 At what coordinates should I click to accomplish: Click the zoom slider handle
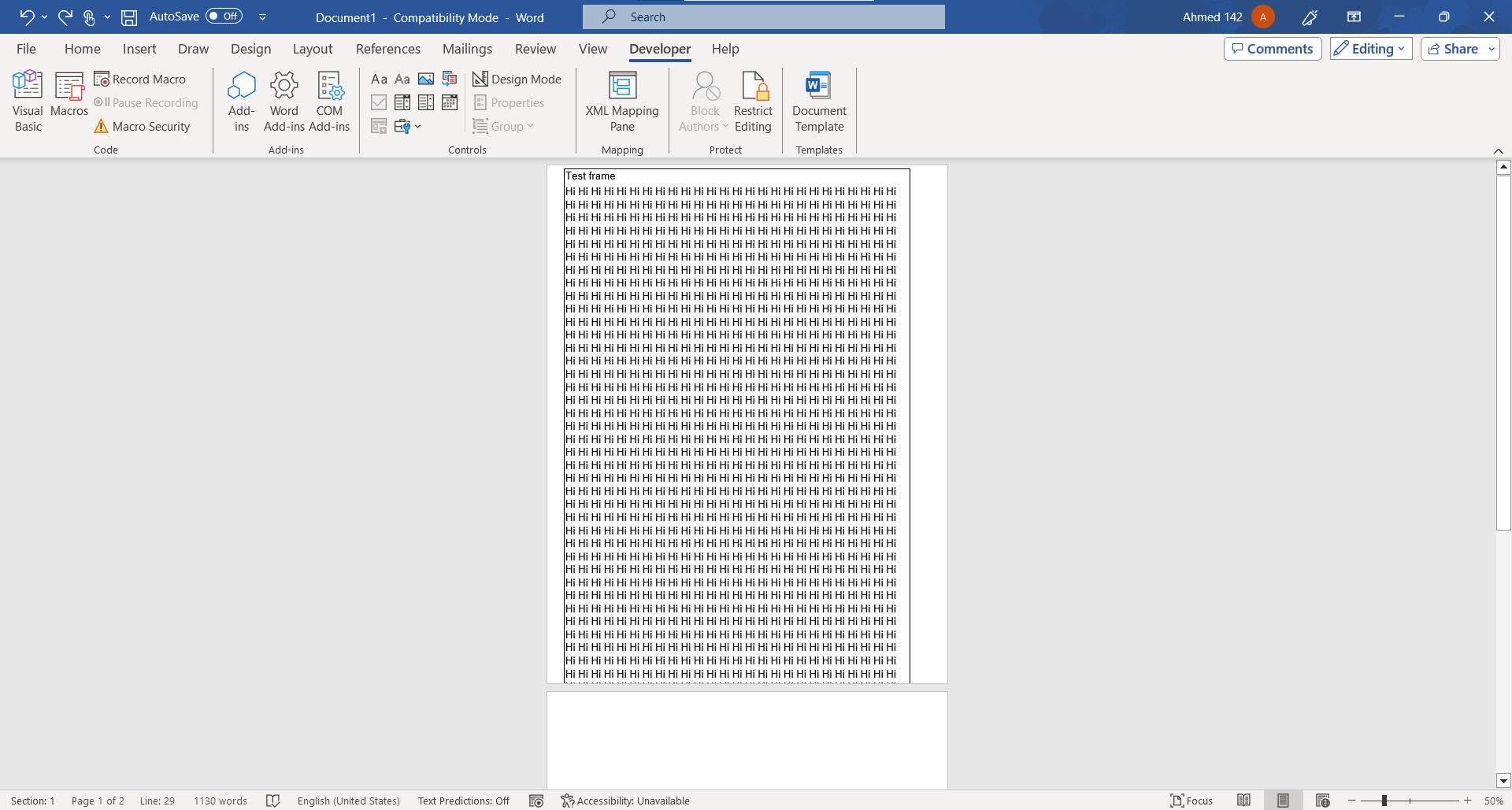1384,801
